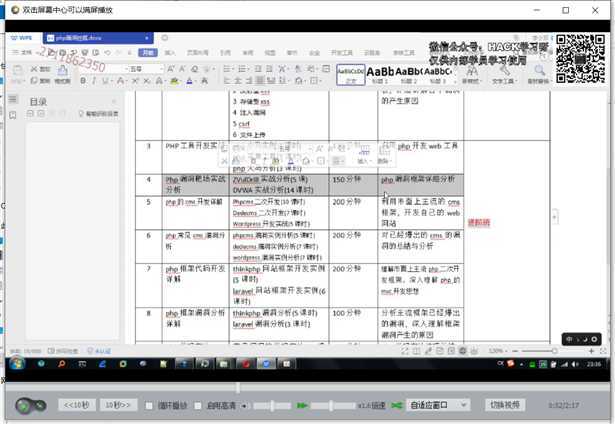Rewind using the <<10秒 button
This screenshot has width=615, height=424.
coord(77,405)
